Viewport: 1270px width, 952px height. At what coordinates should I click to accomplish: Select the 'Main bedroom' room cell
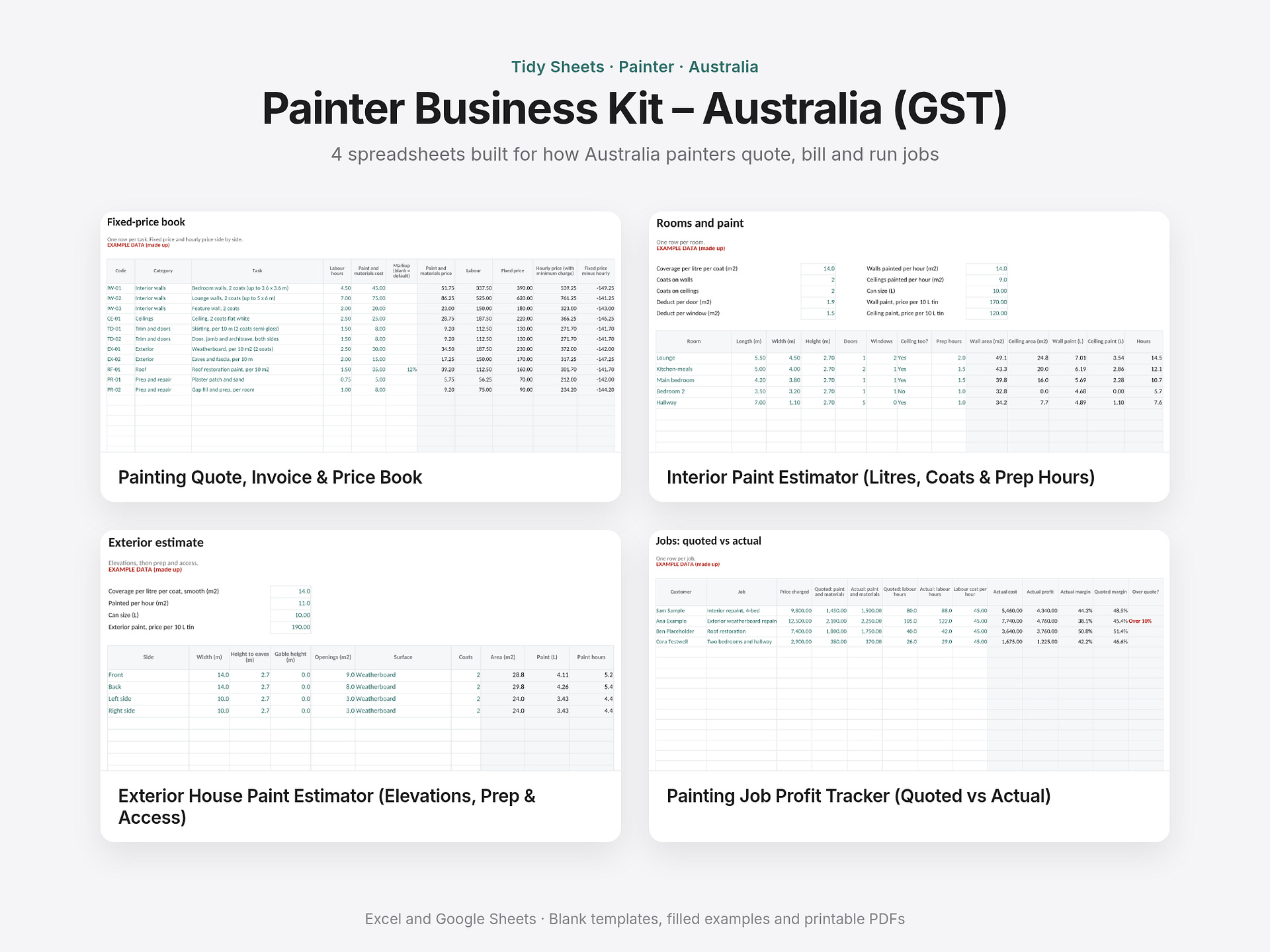[693, 380]
